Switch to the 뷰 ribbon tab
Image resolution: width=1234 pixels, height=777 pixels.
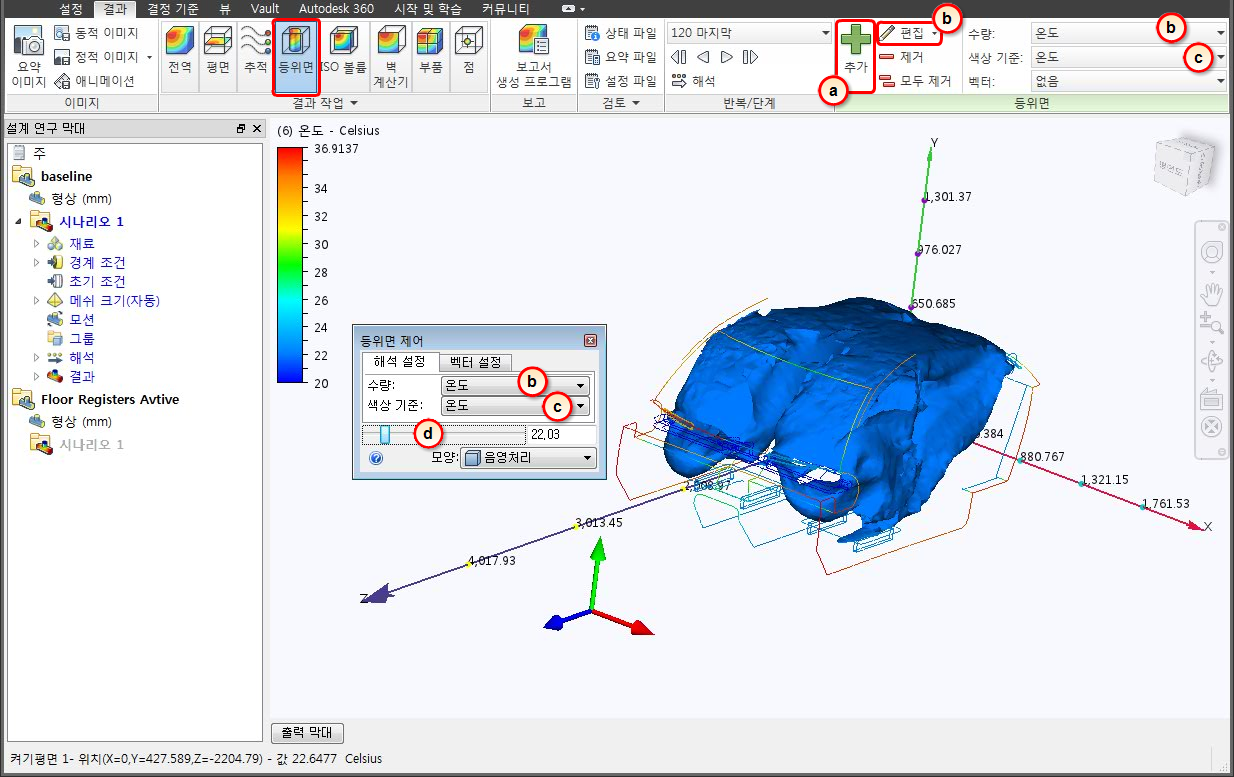[225, 9]
